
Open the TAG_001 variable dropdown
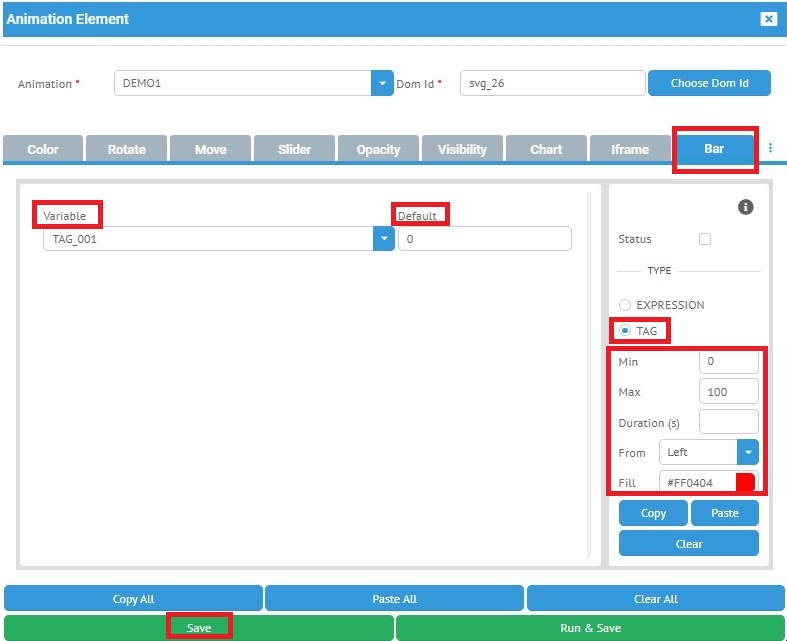tap(384, 239)
